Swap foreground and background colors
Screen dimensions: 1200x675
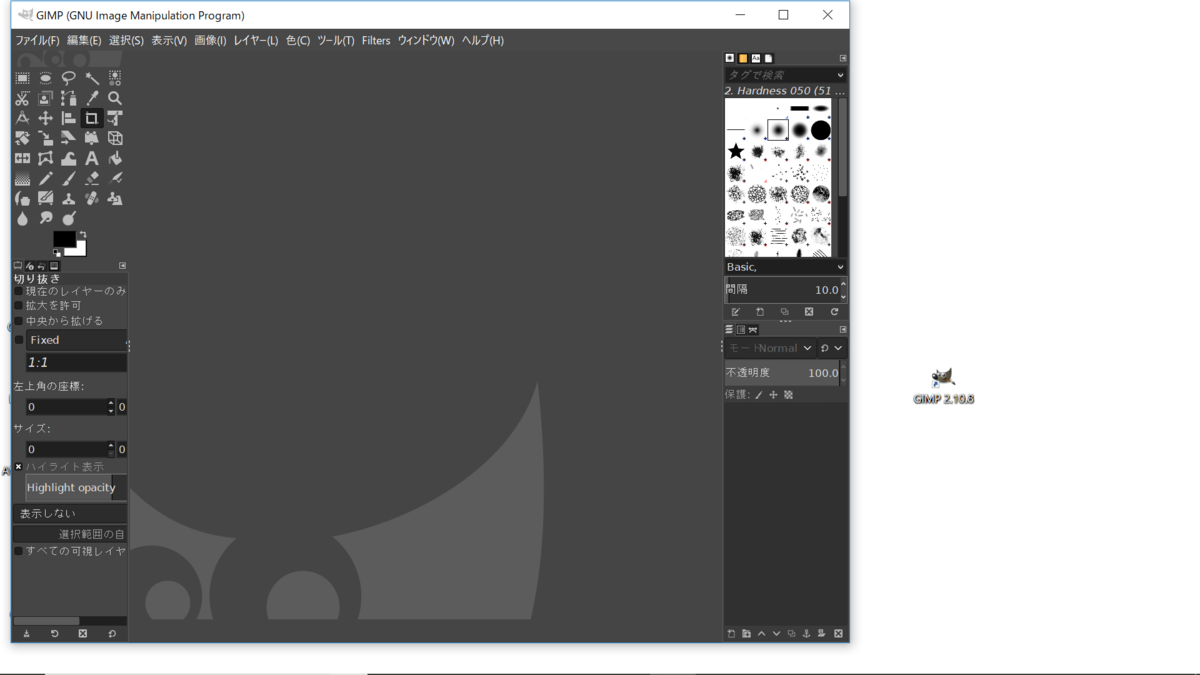pos(83,234)
